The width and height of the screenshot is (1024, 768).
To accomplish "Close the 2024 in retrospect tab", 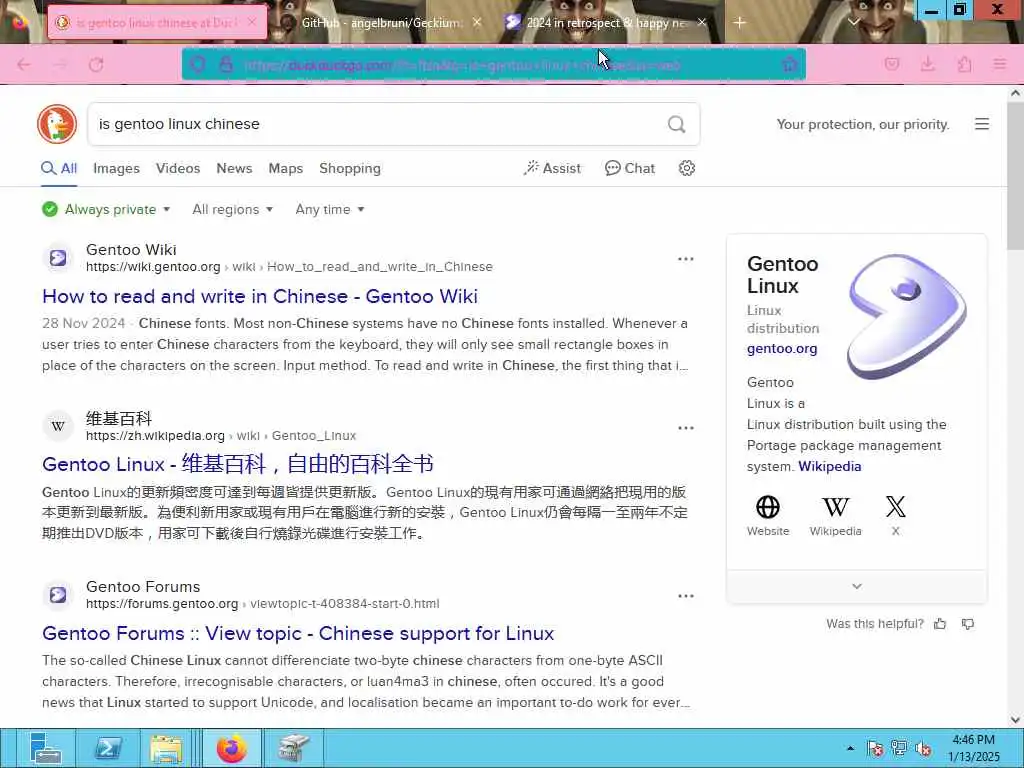I will (702, 22).
